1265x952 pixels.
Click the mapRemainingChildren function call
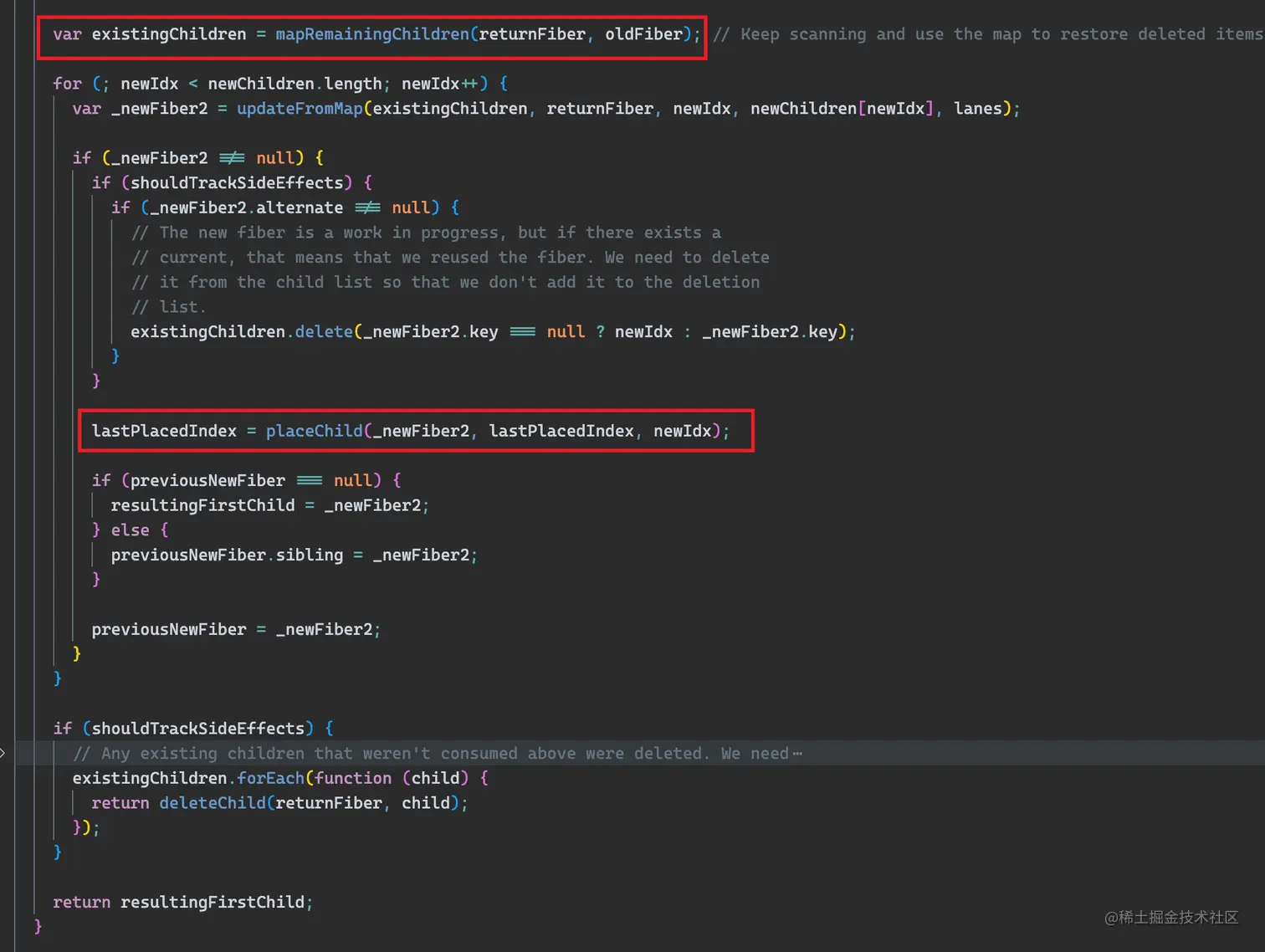pos(372,34)
